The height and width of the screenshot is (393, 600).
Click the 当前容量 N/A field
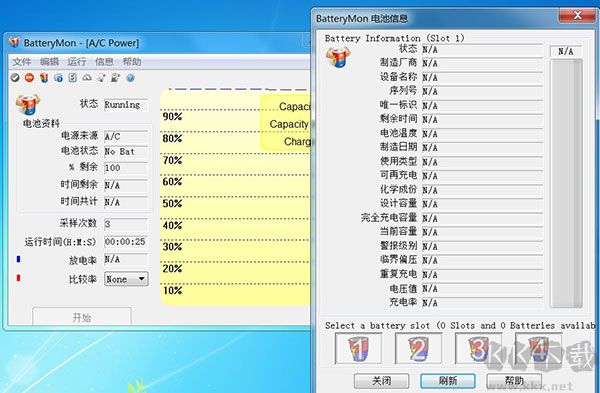coord(482,232)
